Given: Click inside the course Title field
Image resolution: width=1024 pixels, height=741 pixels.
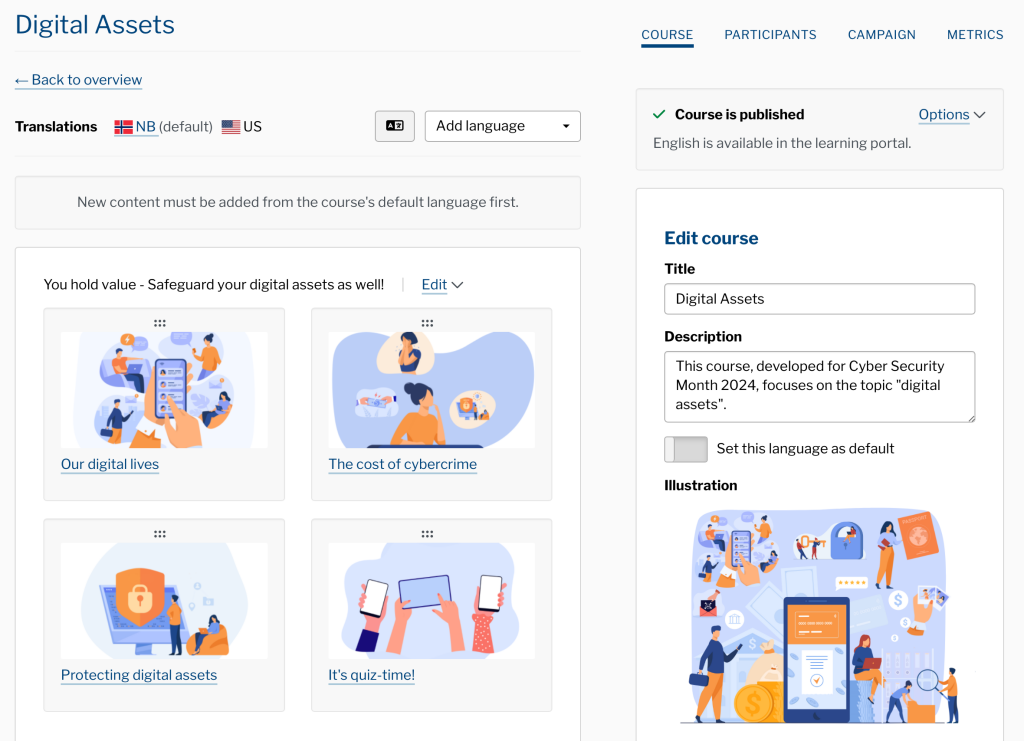Looking at the screenshot, I should (x=819, y=298).
